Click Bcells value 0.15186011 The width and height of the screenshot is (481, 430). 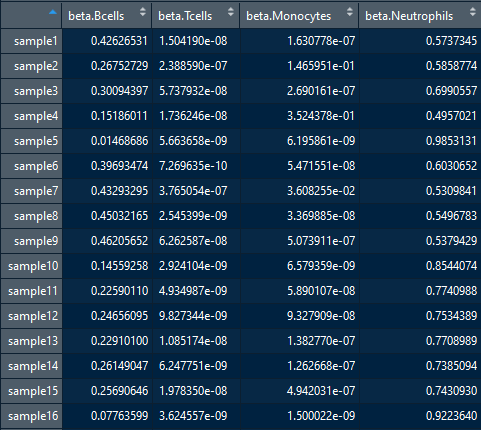119,116
